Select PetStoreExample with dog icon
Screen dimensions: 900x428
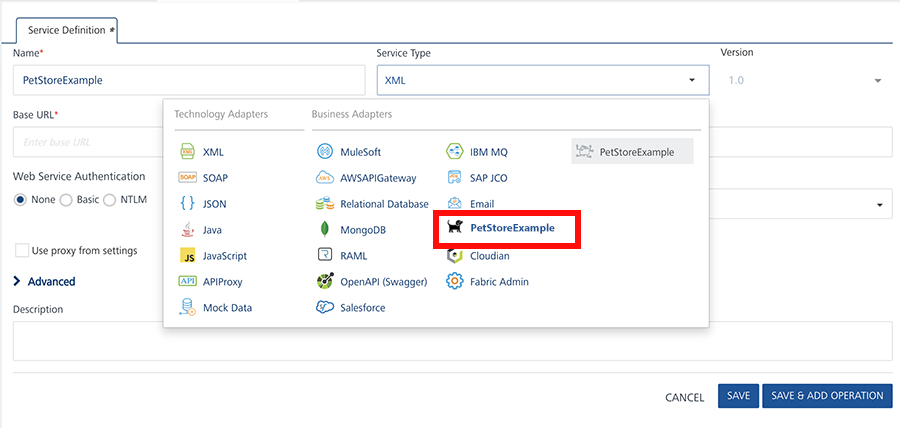[510, 229]
